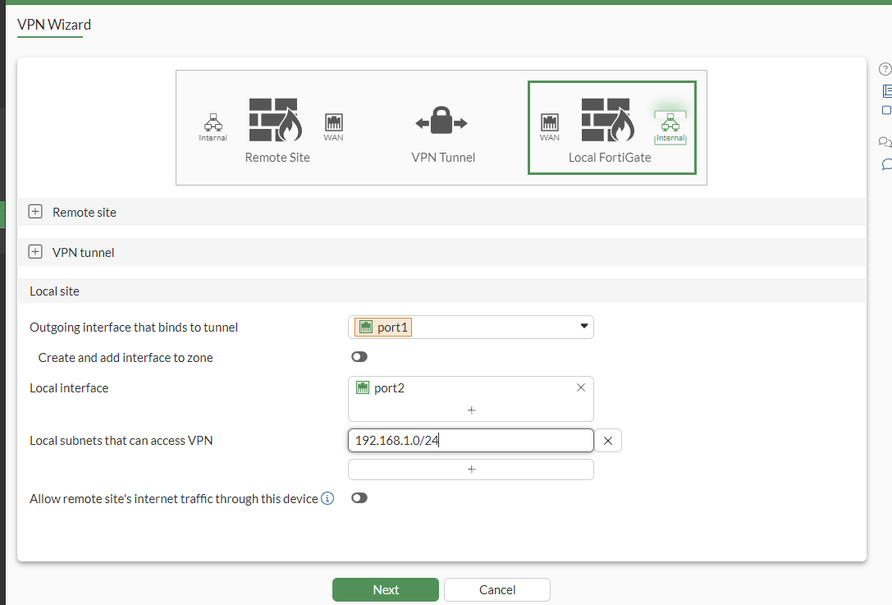Open the outgoing interface port1 dropdown
Viewport: 892px width, 605px height.
click(470, 327)
